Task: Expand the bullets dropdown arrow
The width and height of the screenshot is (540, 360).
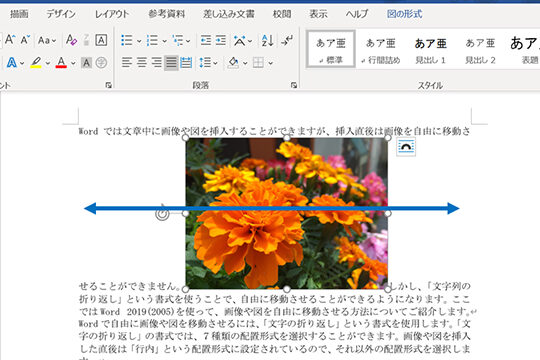Action: [139, 41]
